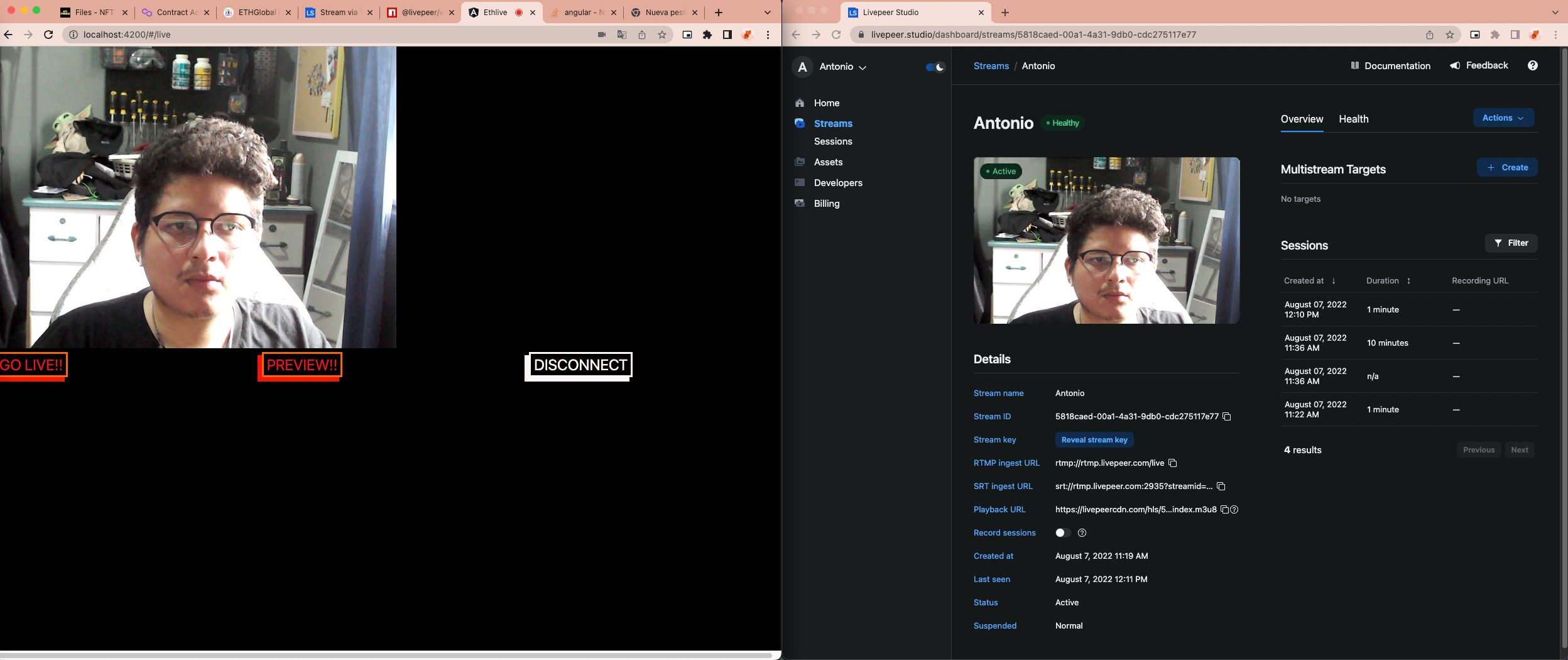Click the Home sidebar icon
Viewport: 1568px width, 660px height.
800,103
